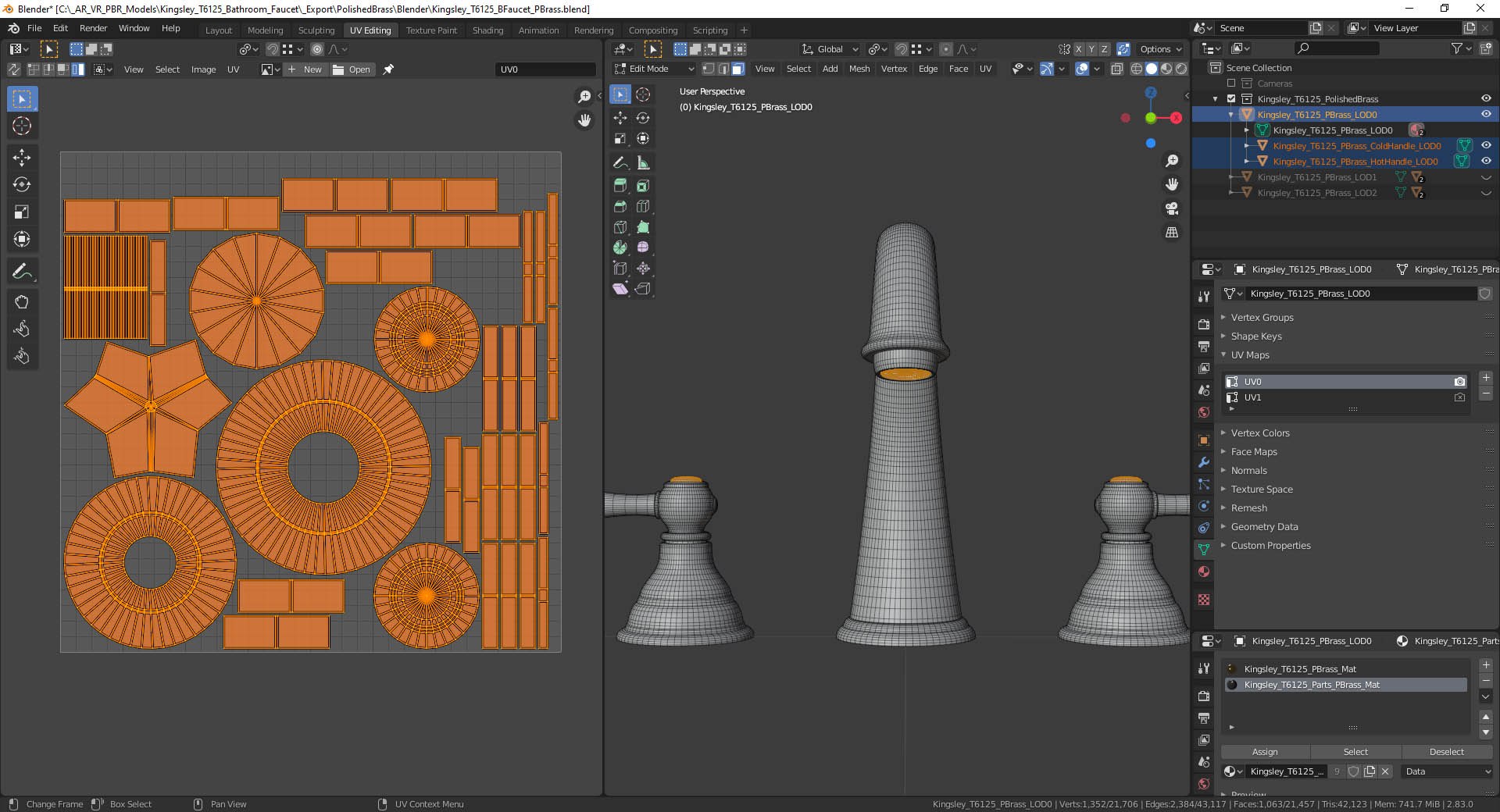Select the Annotate tool in UV editor

coord(22,272)
